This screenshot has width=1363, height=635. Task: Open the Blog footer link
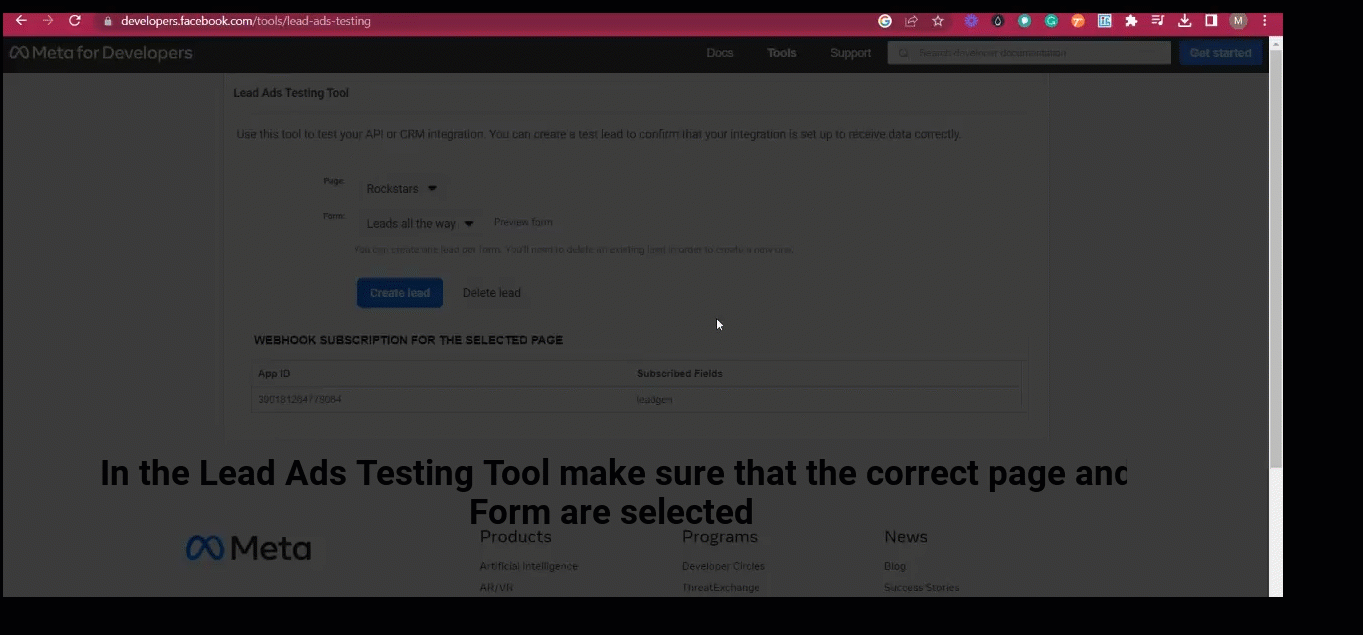tap(895, 566)
